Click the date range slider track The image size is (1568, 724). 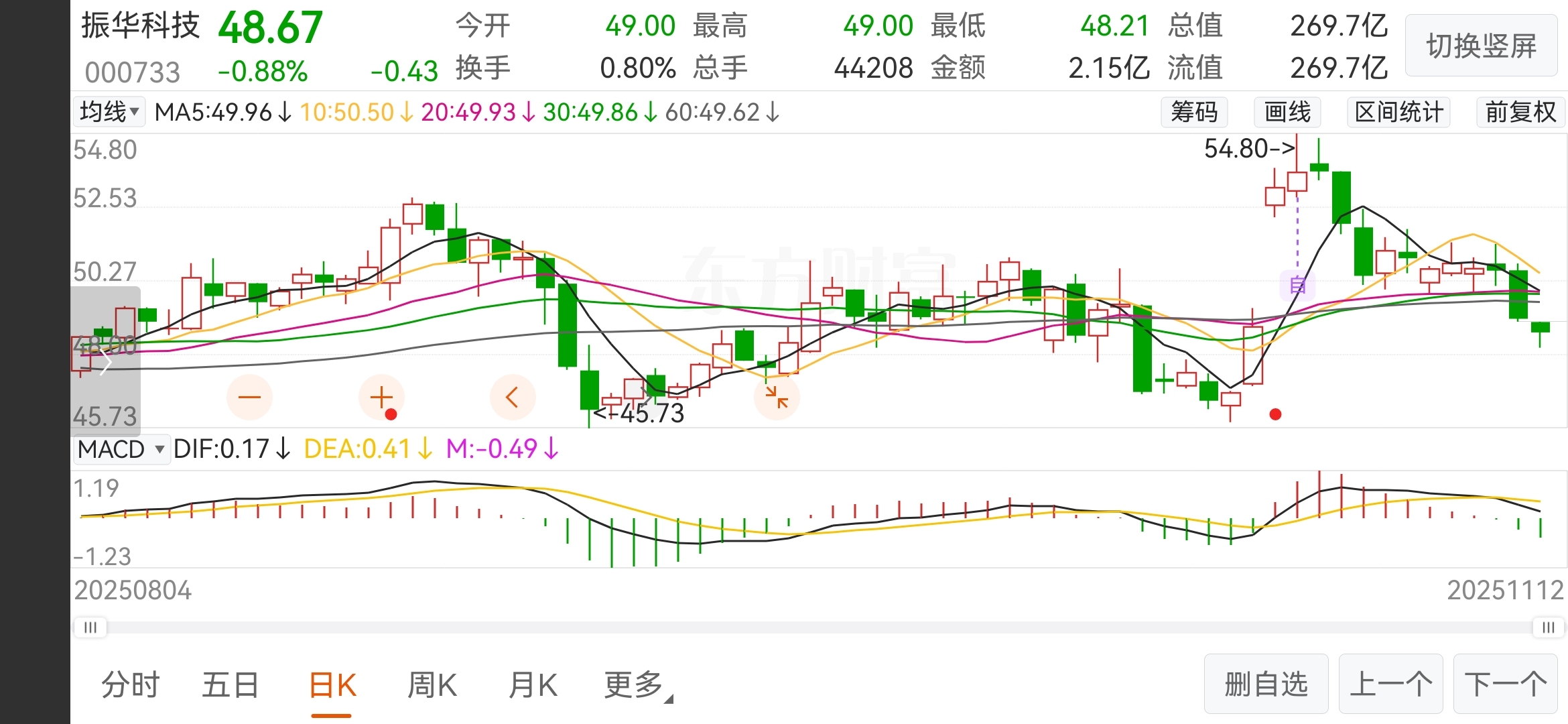pos(818,627)
